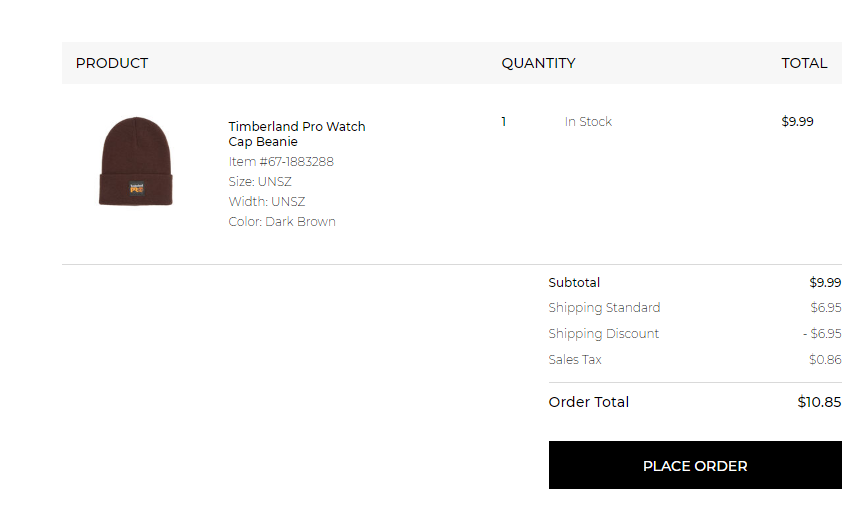
Task: Click the Color: Dark Brown label
Action: coord(282,222)
